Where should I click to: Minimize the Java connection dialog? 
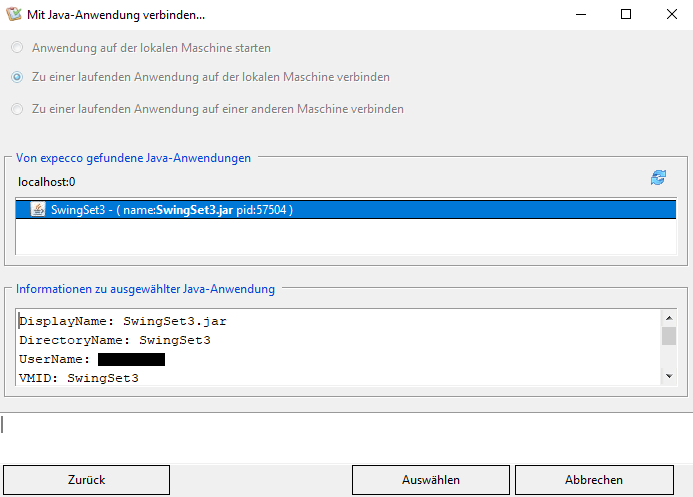pyautogui.click(x=580, y=15)
